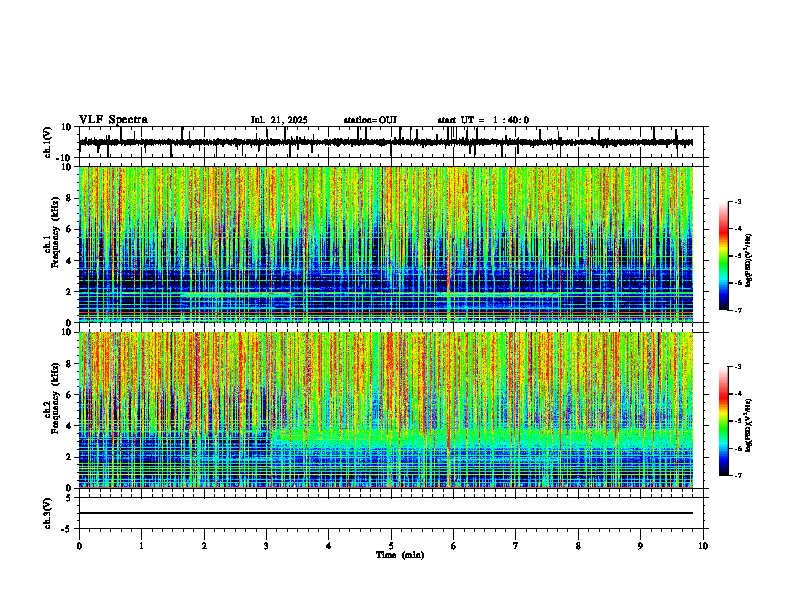Click the 10 minute time axis tick label
Viewport: 792px width, 612px height.
click(703, 546)
